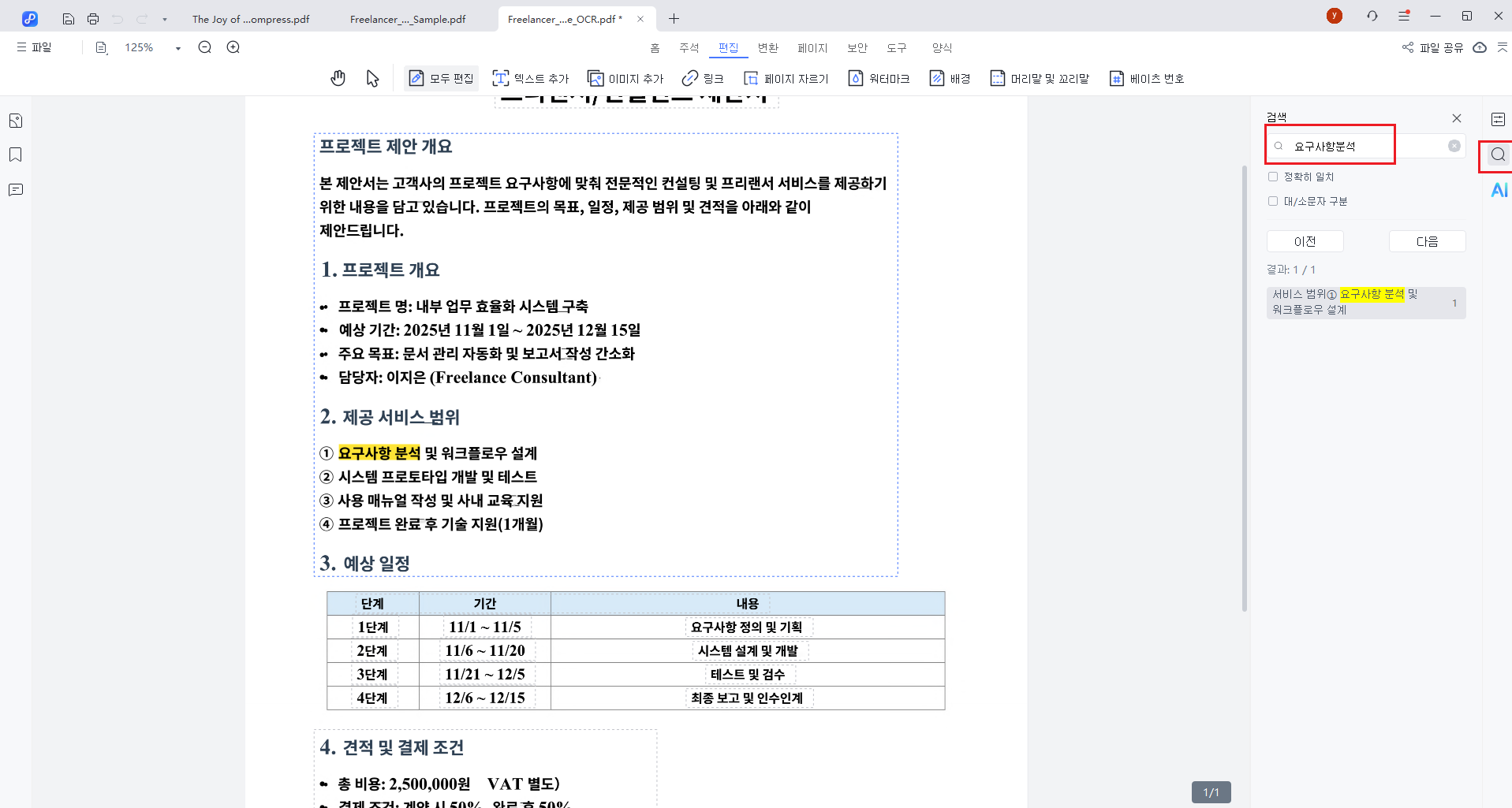Open the 125% zoom level dropdown
The width and height of the screenshot is (1512, 808).
pyautogui.click(x=177, y=47)
